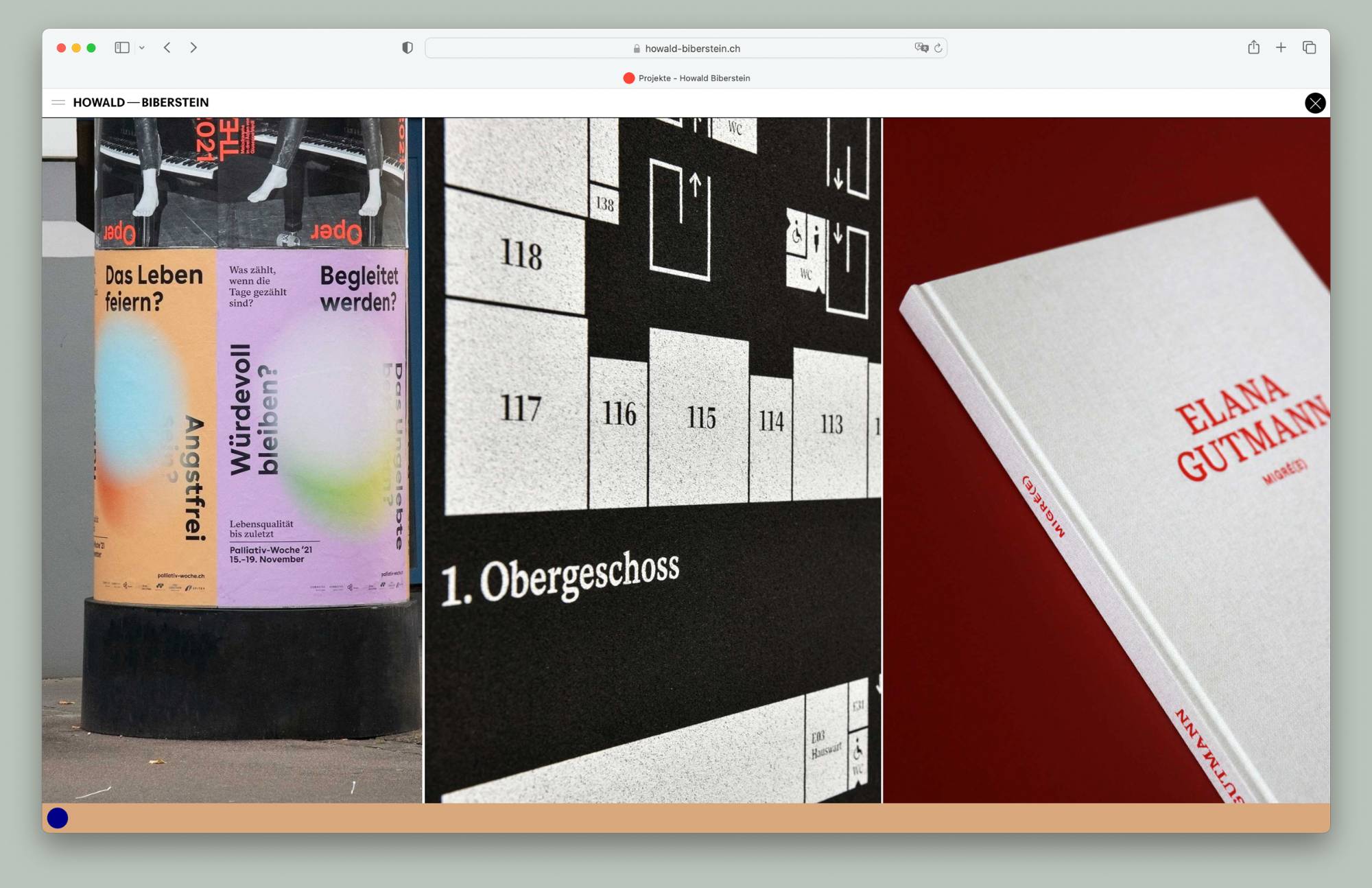Viewport: 1372px width, 888px height.
Task: Open the sidebar options dropdown arrow
Action: point(142,48)
